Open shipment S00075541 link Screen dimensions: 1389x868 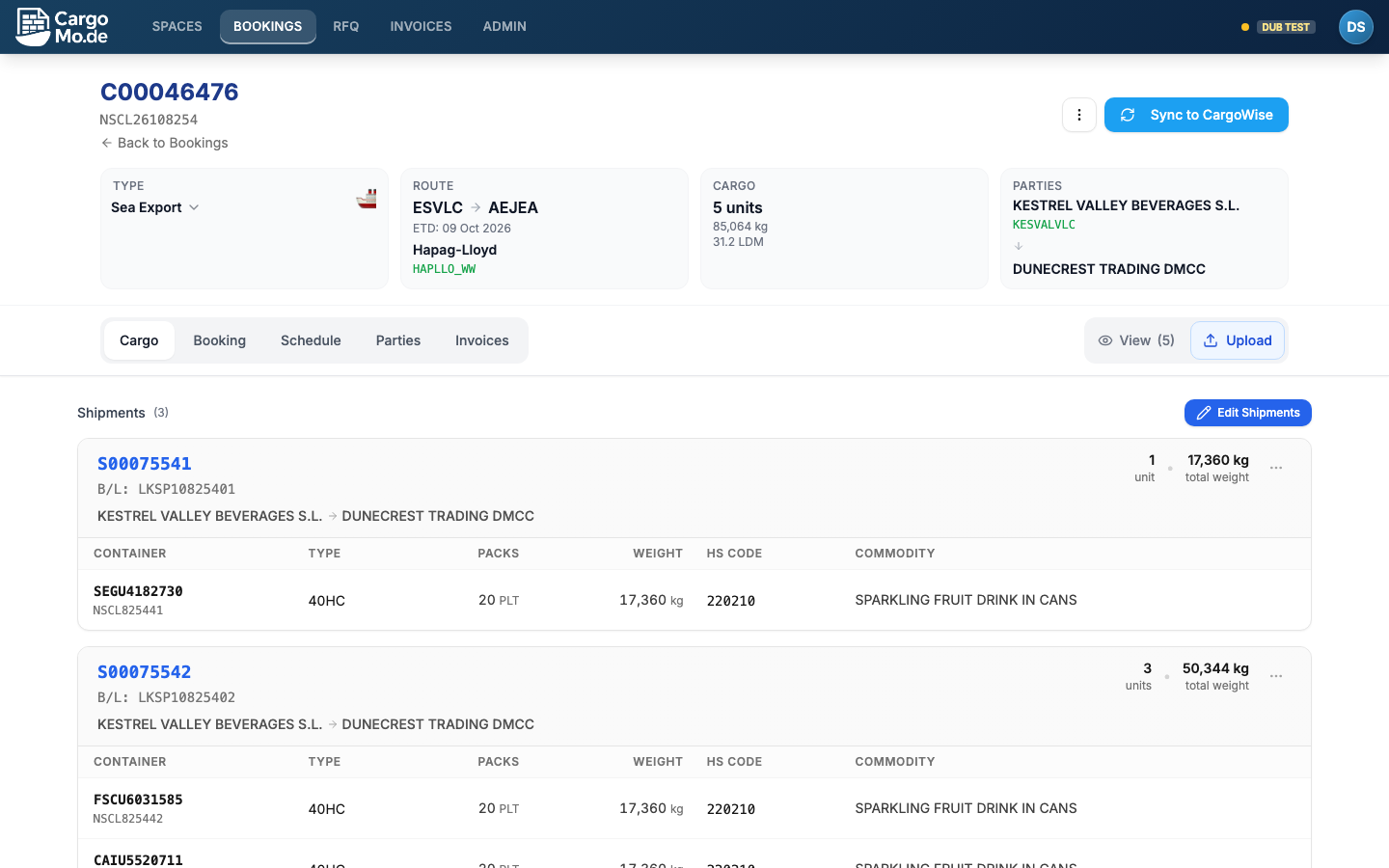pyautogui.click(x=145, y=464)
